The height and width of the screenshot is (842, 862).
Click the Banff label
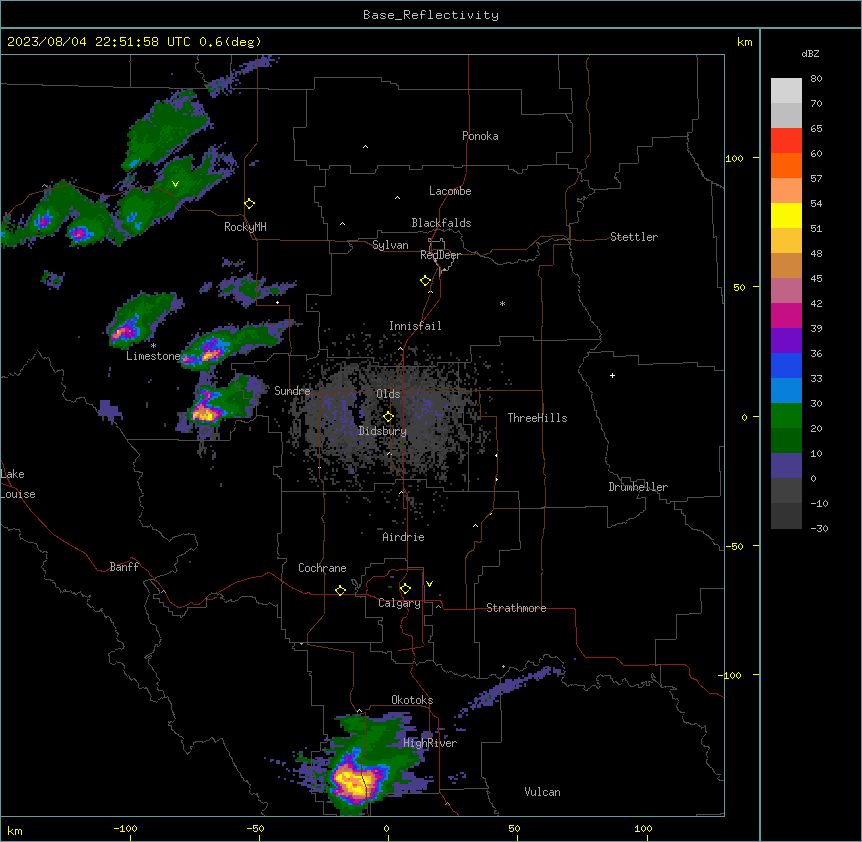click(124, 567)
